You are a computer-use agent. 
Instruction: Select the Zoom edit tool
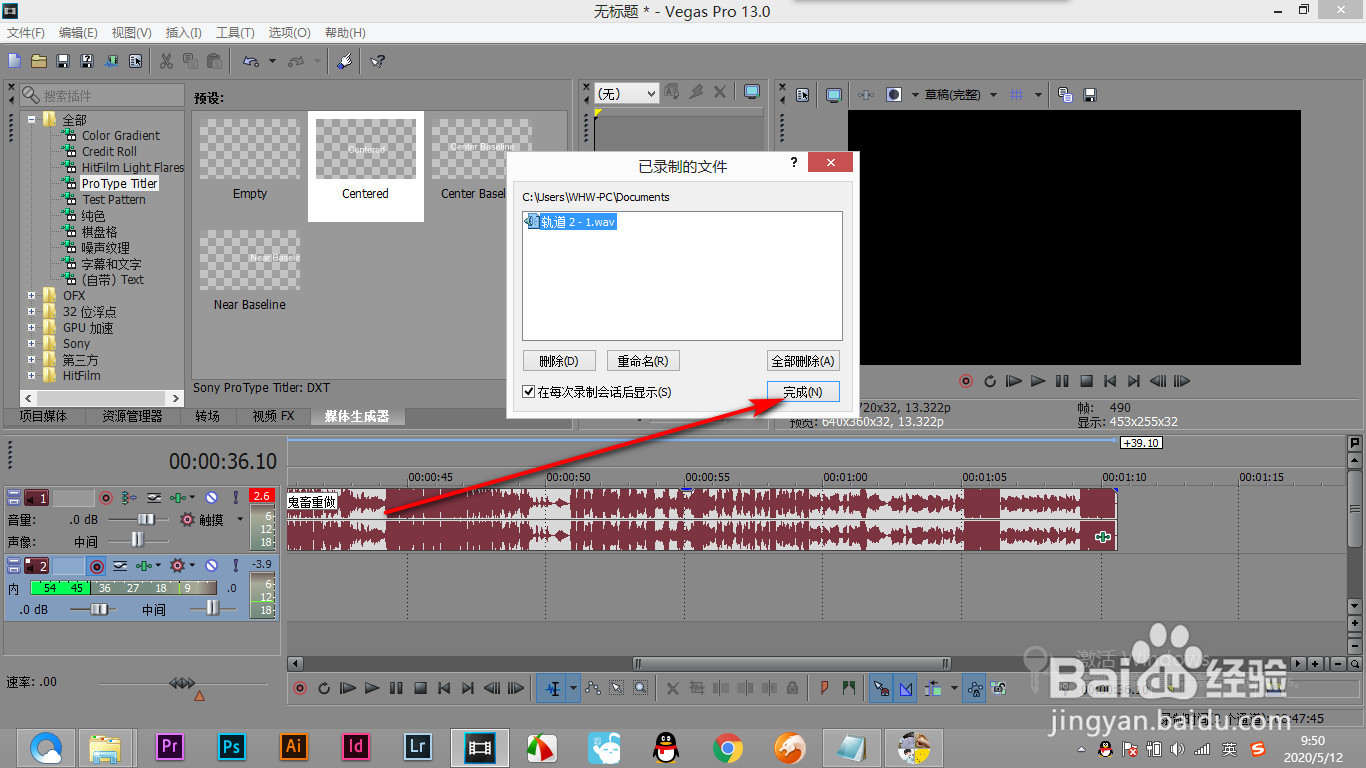pyautogui.click(x=641, y=688)
